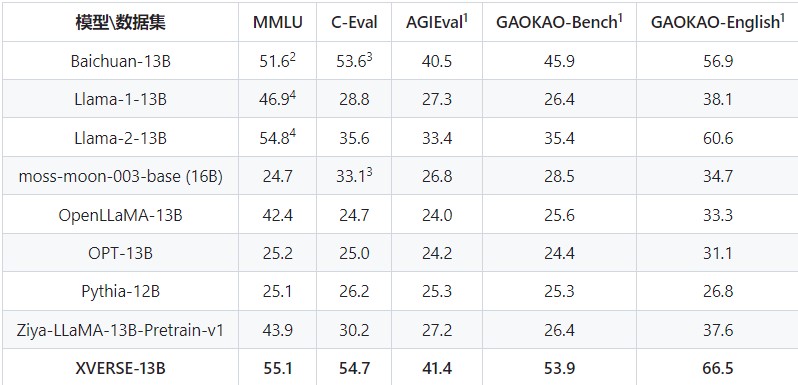
Task: Click the bold XVERSE-13B row label
Action: [x=121, y=368]
